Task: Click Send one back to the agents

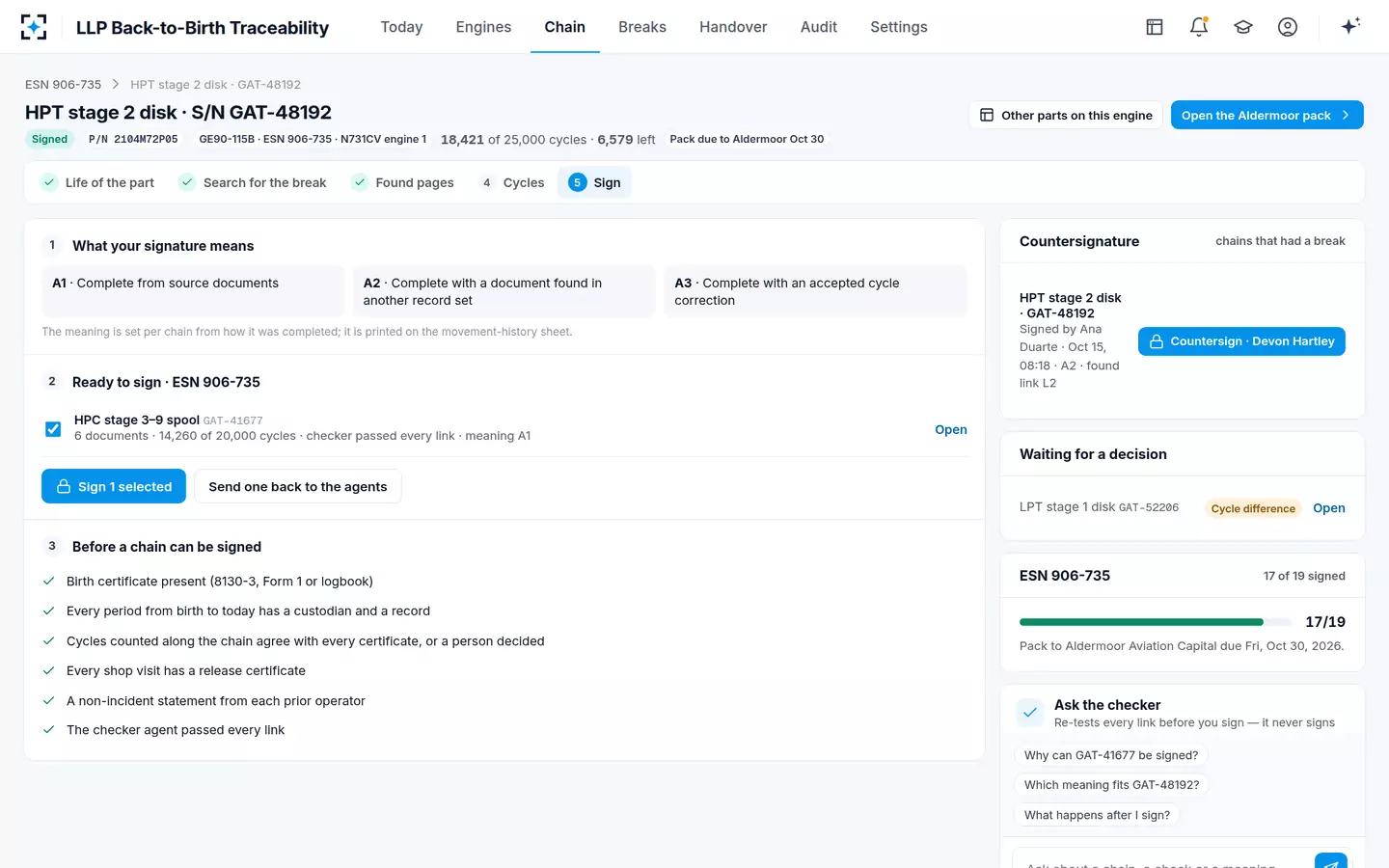Action: click(x=298, y=487)
